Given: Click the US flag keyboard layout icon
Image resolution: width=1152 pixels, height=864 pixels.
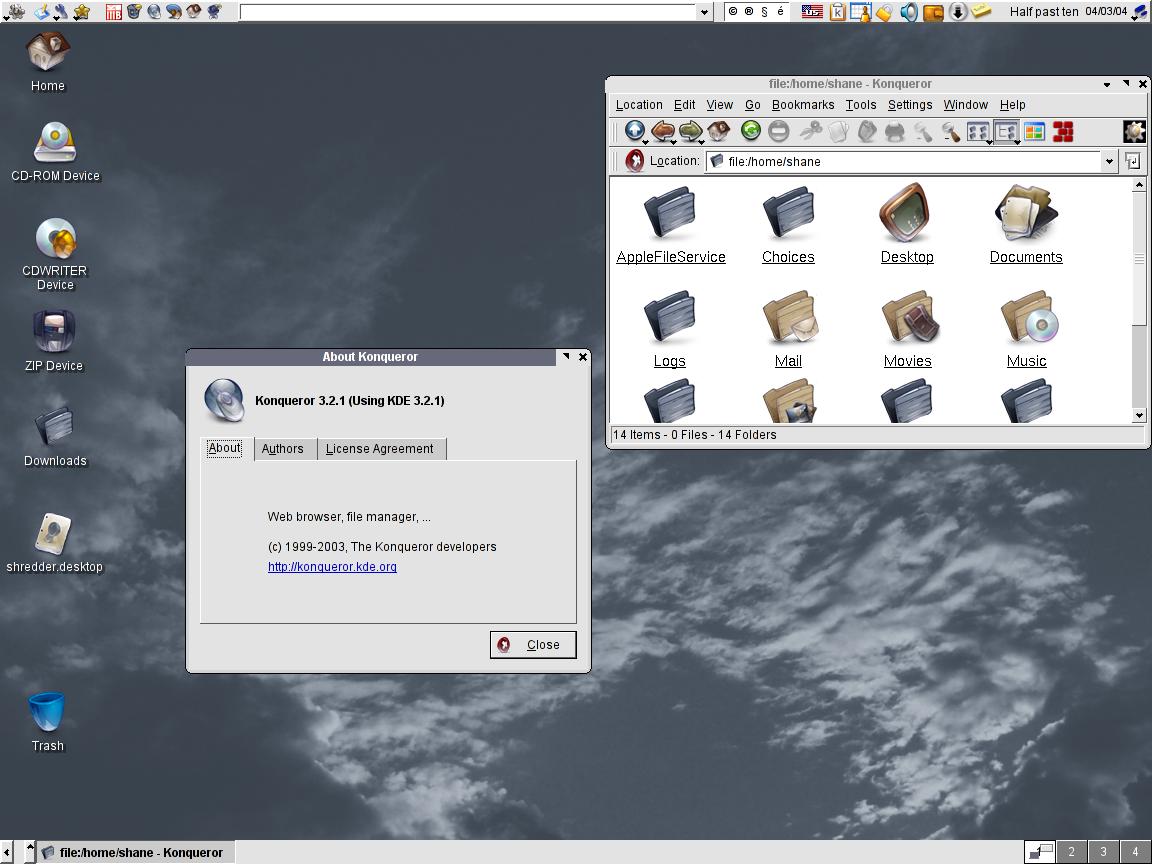Looking at the screenshot, I should [x=812, y=11].
